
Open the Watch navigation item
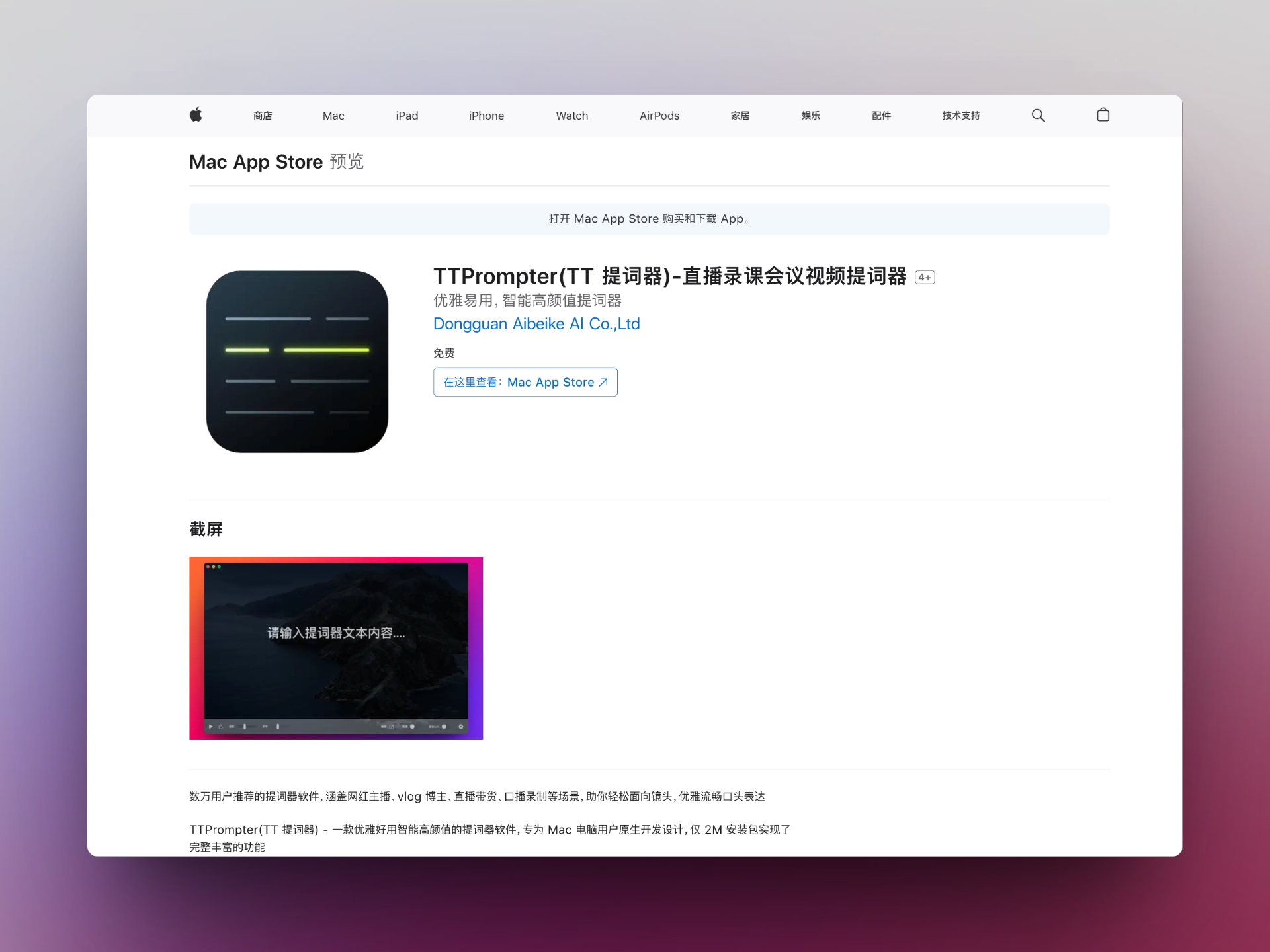tap(571, 116)
